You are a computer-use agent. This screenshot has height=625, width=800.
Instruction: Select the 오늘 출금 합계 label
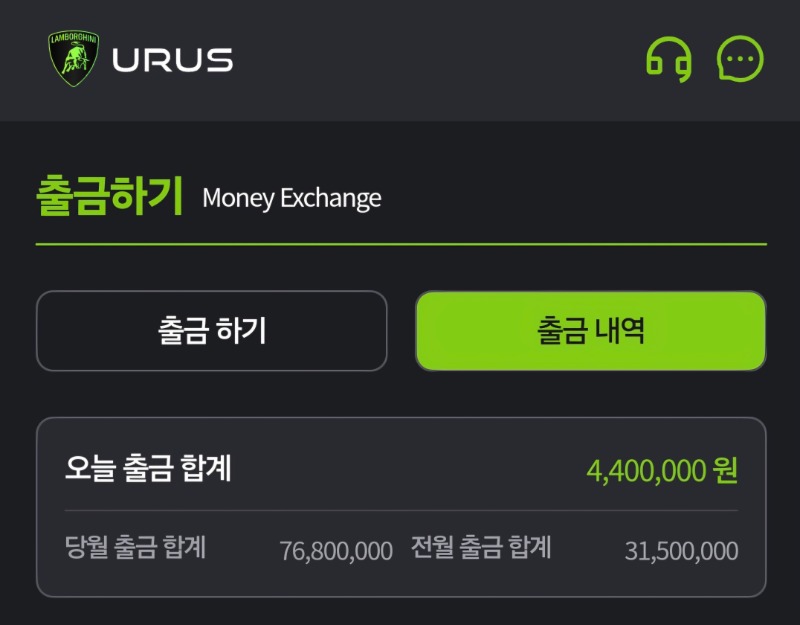(x=148, y=468)
